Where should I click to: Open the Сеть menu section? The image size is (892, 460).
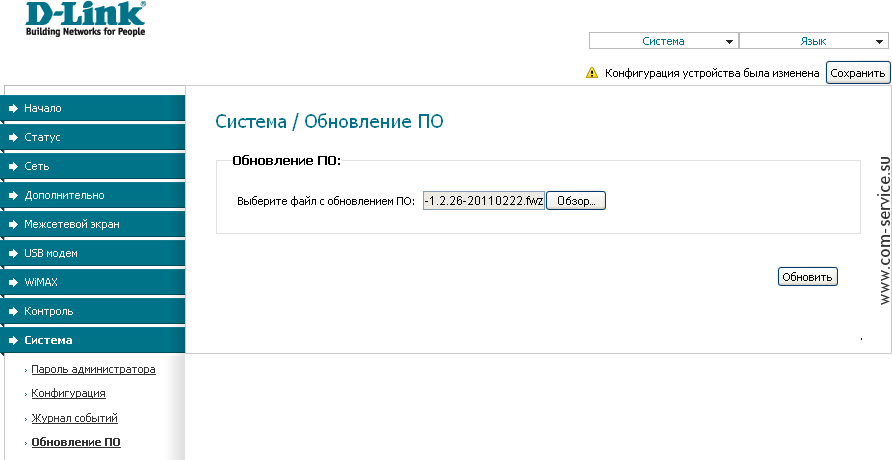click(x=93, y=166)
